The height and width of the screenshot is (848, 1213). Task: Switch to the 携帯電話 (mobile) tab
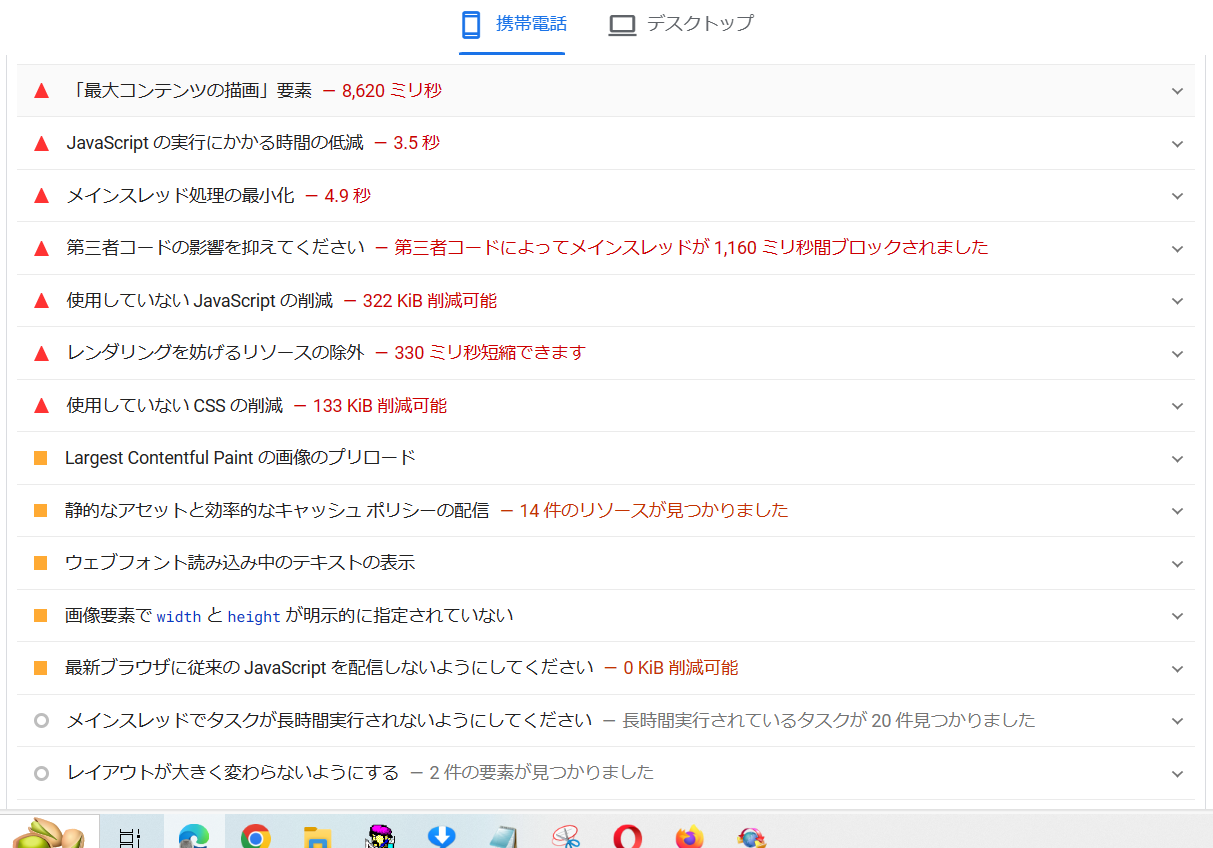[x=512, y=25]
